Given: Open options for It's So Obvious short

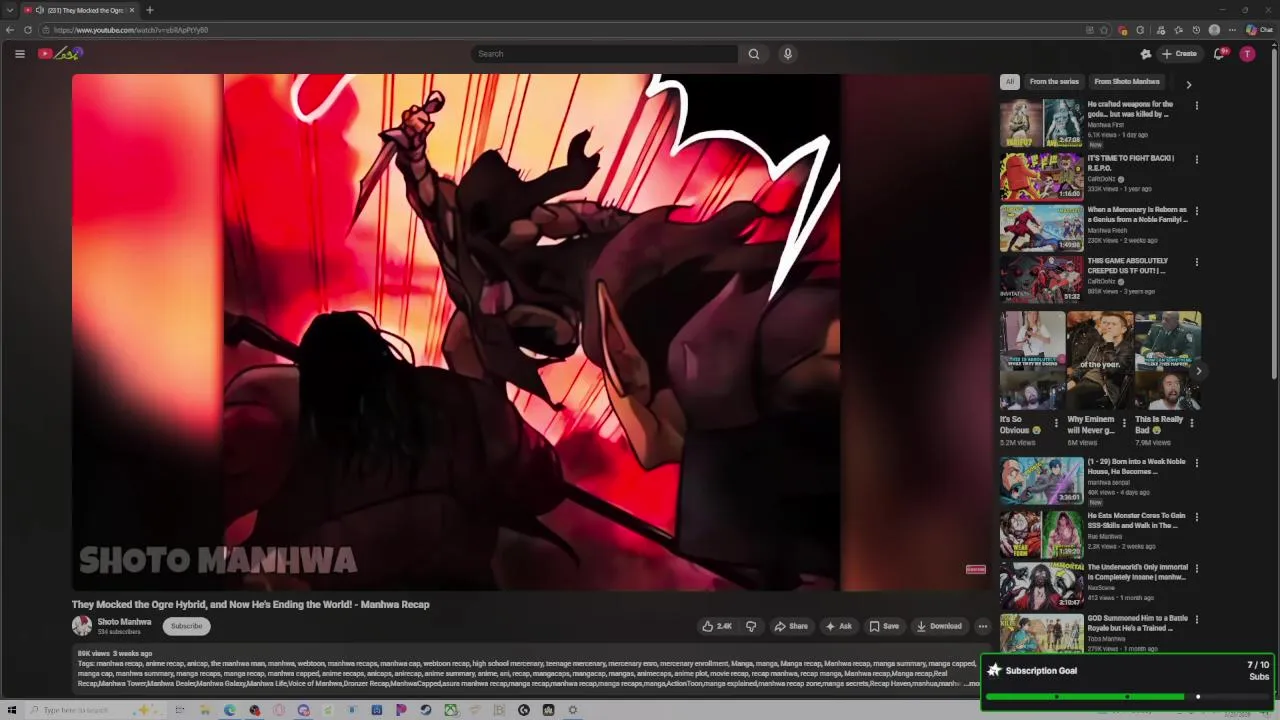Looking at the screenshot, I should [1056, 423].
